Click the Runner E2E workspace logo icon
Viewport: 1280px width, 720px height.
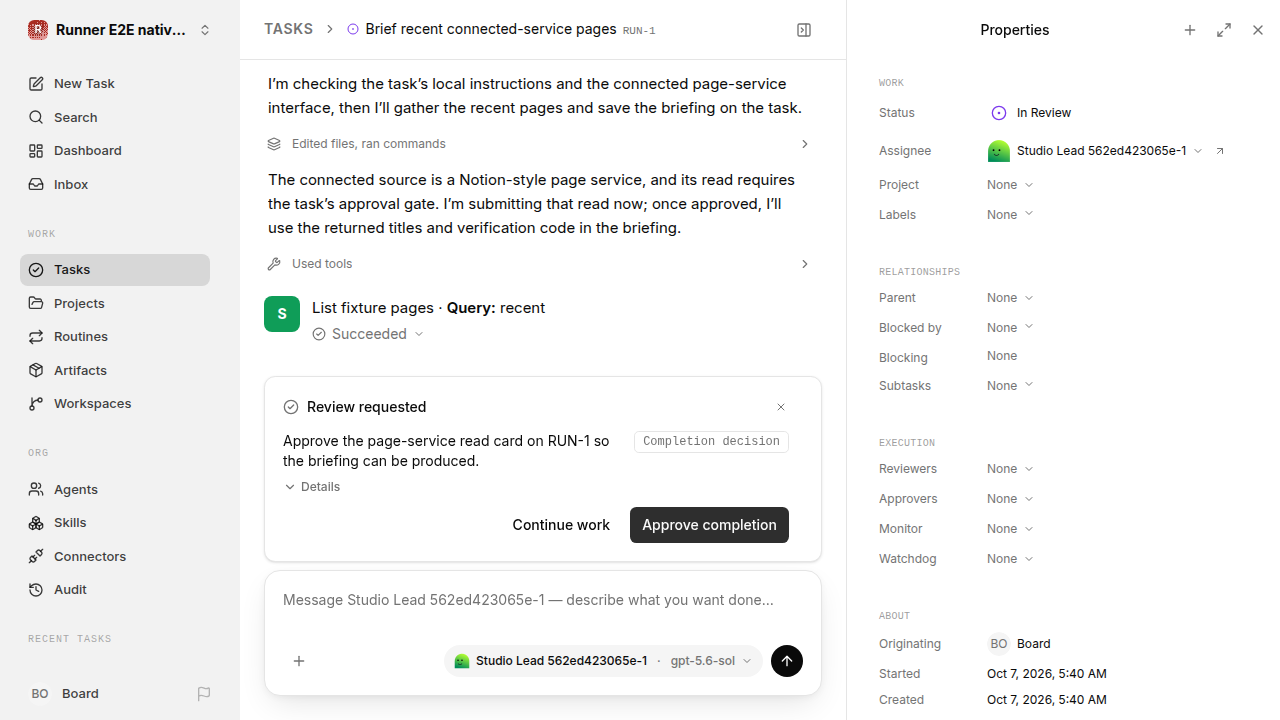pyautogui.click(x=38, y=30)
